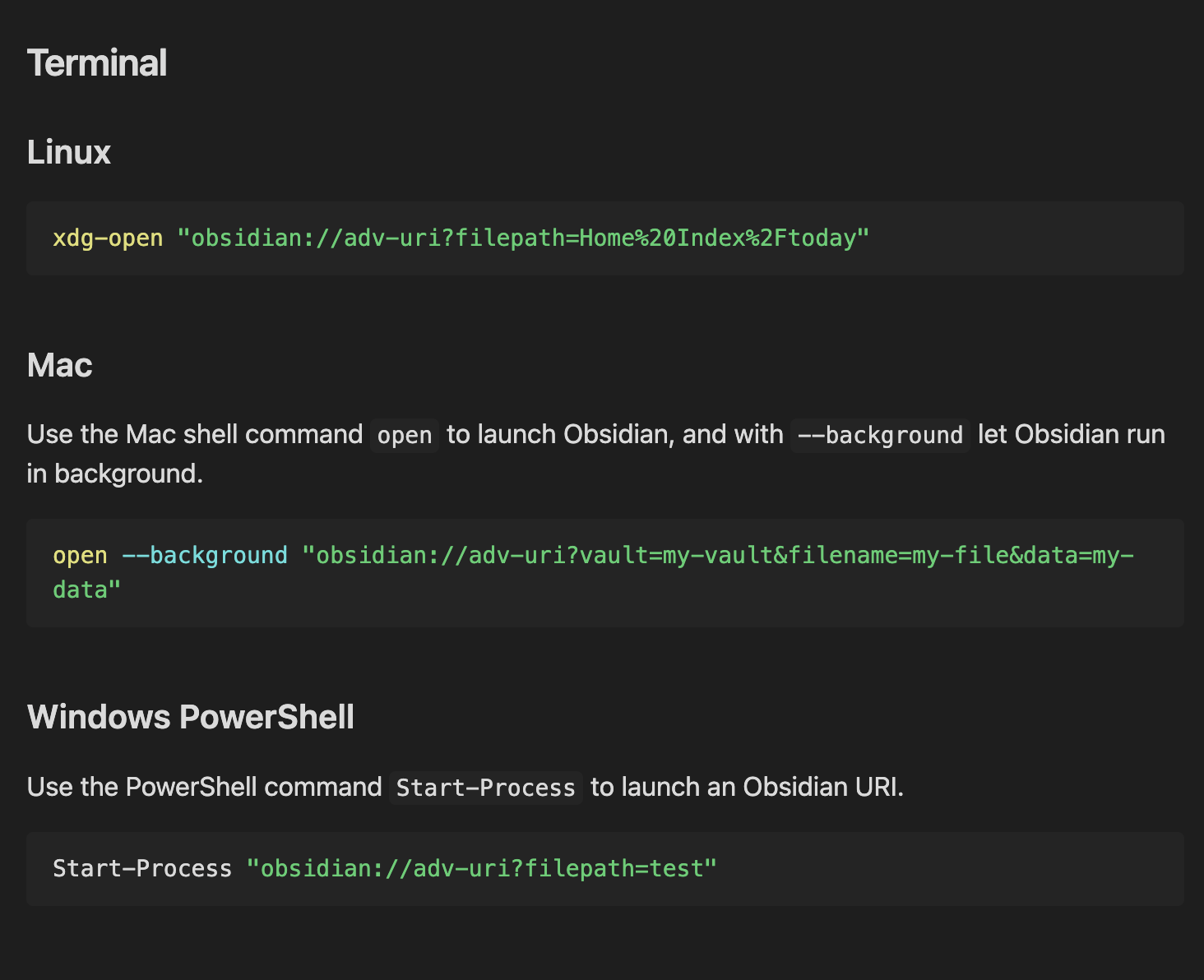The height and width of the screenshot is (980, 1204).
Task: Click 'to launch Obsidian, and with' text
Action: (614, 434)
